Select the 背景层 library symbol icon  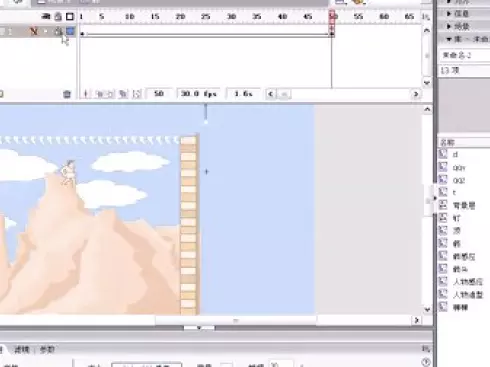click(x=443, y=205)
